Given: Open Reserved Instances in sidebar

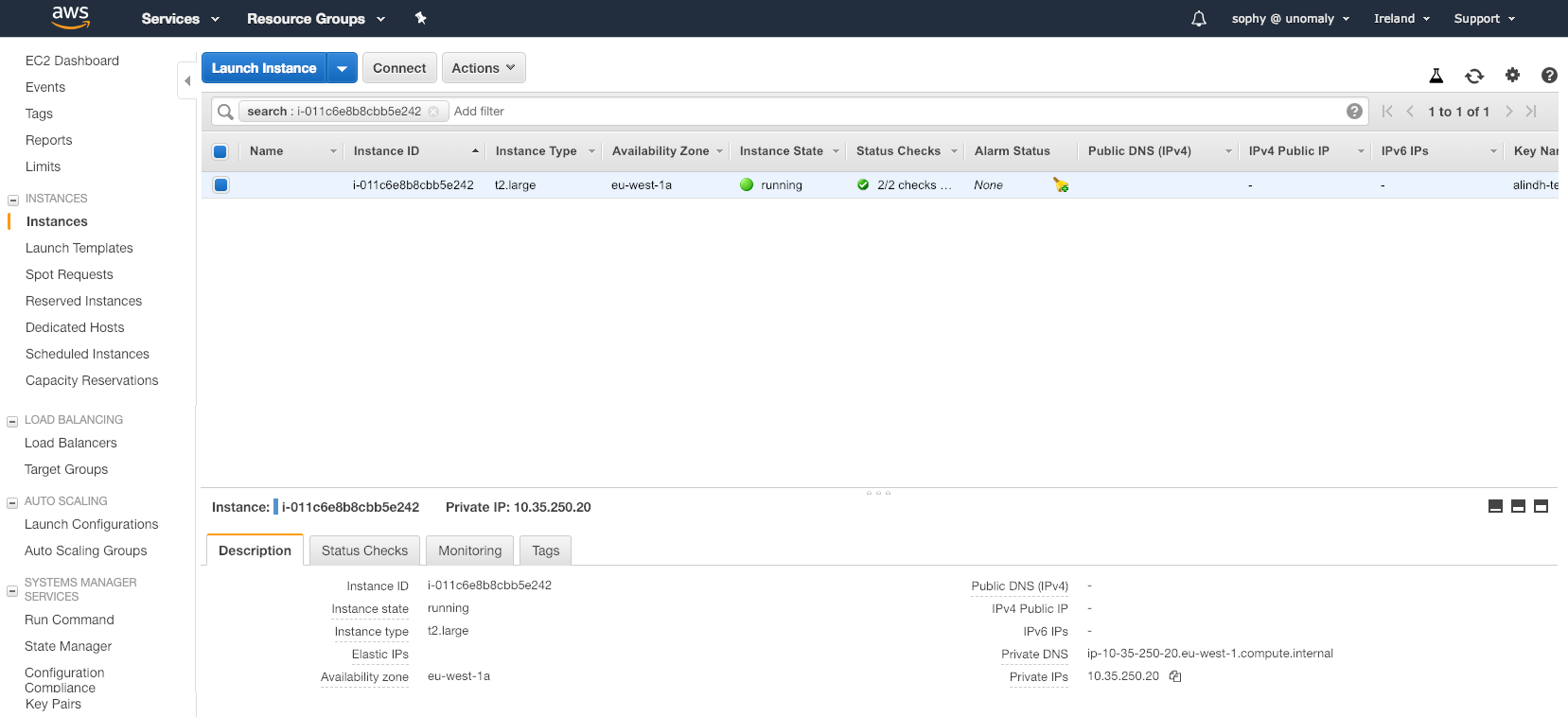Looking at the screenshot, I should point(83,301).
